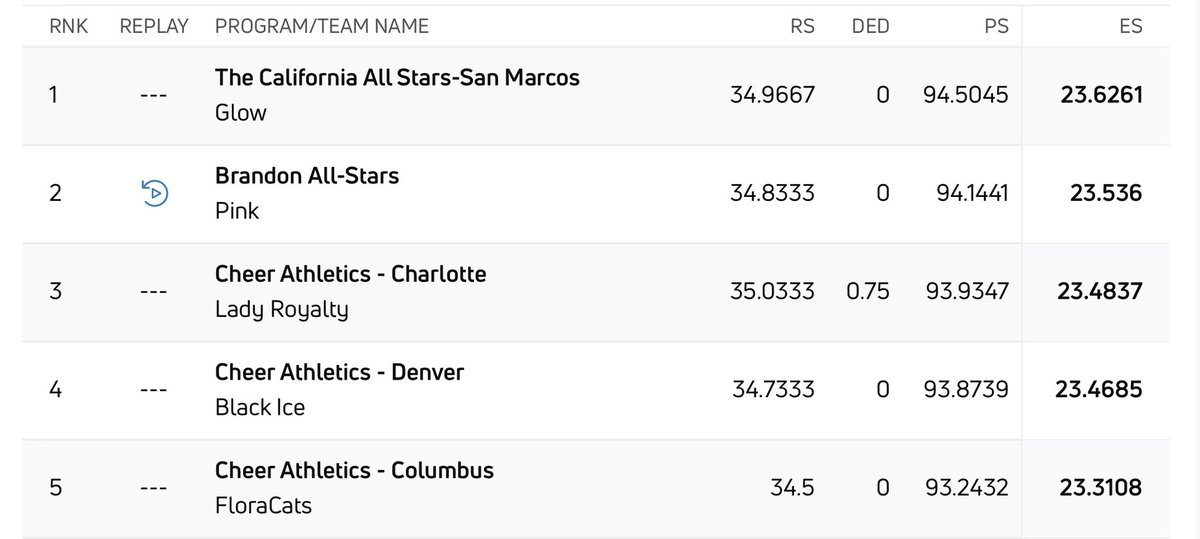Sort by the DED column header

[870, 27]
